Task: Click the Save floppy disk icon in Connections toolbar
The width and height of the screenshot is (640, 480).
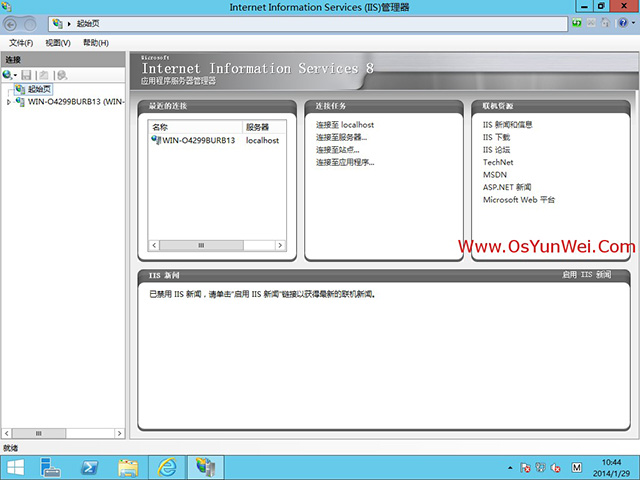Action: coord(27,75)
